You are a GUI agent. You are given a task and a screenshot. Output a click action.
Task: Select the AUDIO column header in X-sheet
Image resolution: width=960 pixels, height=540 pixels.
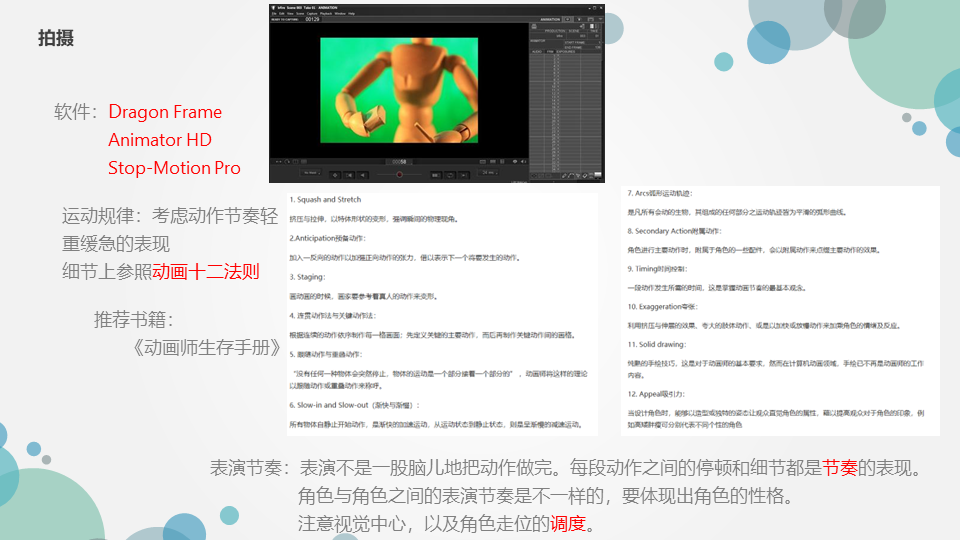click(537, 52)
